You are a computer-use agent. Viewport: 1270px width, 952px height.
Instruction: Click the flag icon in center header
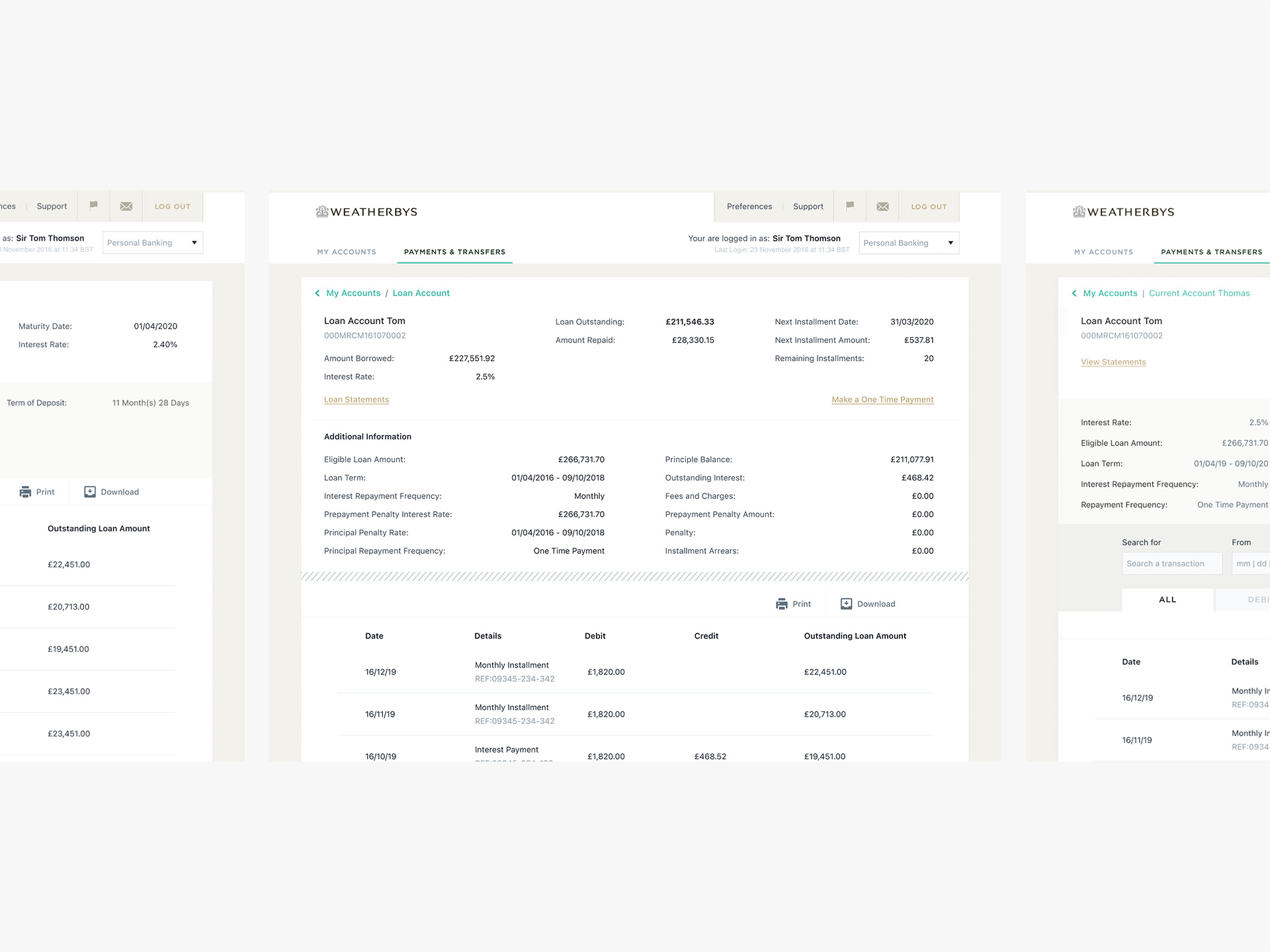(x=850, y=206)
